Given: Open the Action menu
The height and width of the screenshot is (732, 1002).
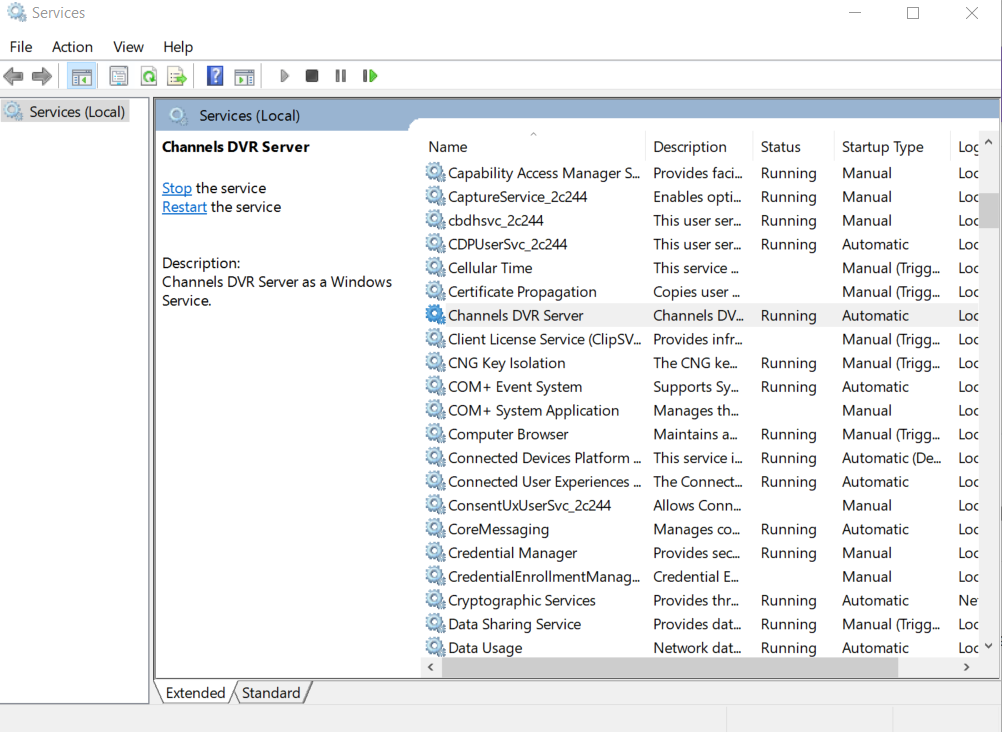Looking at the screenshot, I should point(71,46).
